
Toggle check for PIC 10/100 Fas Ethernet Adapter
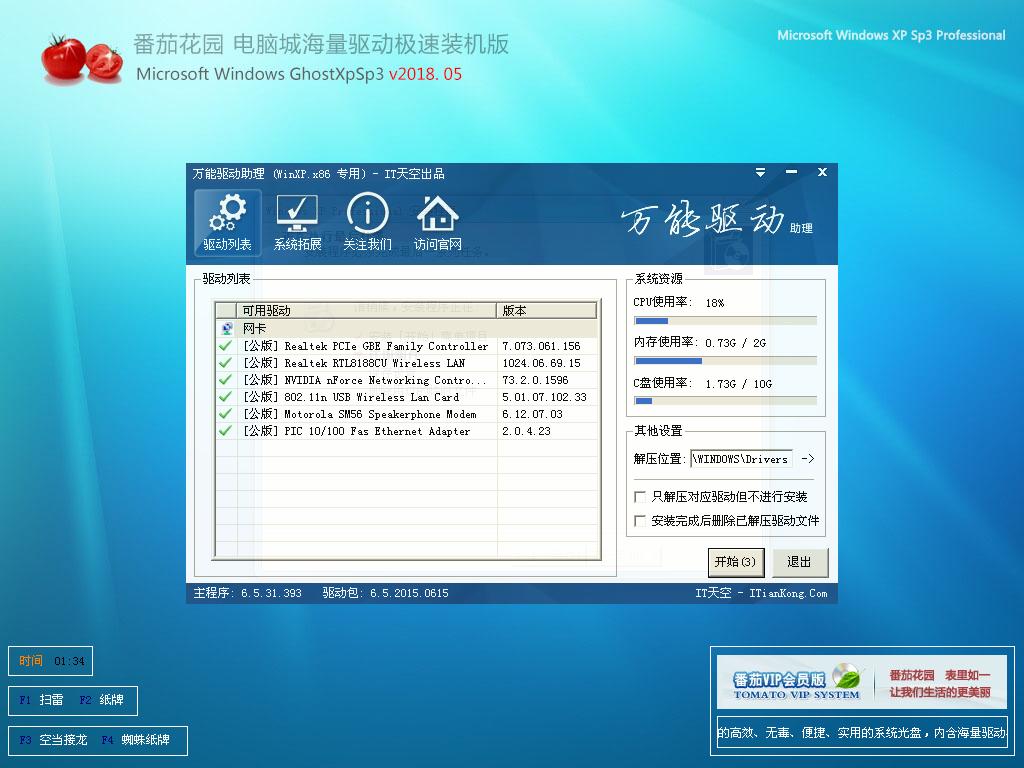[x=225, y=430]
